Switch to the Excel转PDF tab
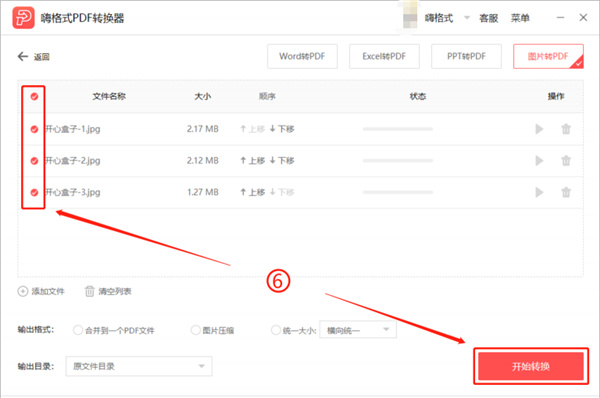This screenshot has height=398, width=600. [x=384, y=56]
